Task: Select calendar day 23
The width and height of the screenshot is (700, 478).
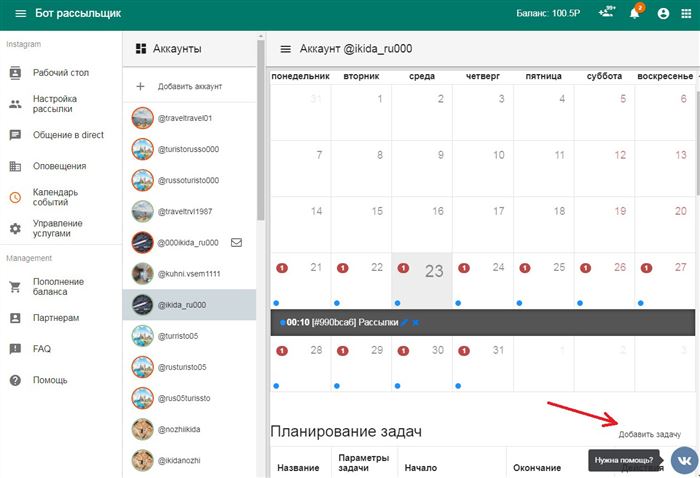Action: (x=422, y=280)
